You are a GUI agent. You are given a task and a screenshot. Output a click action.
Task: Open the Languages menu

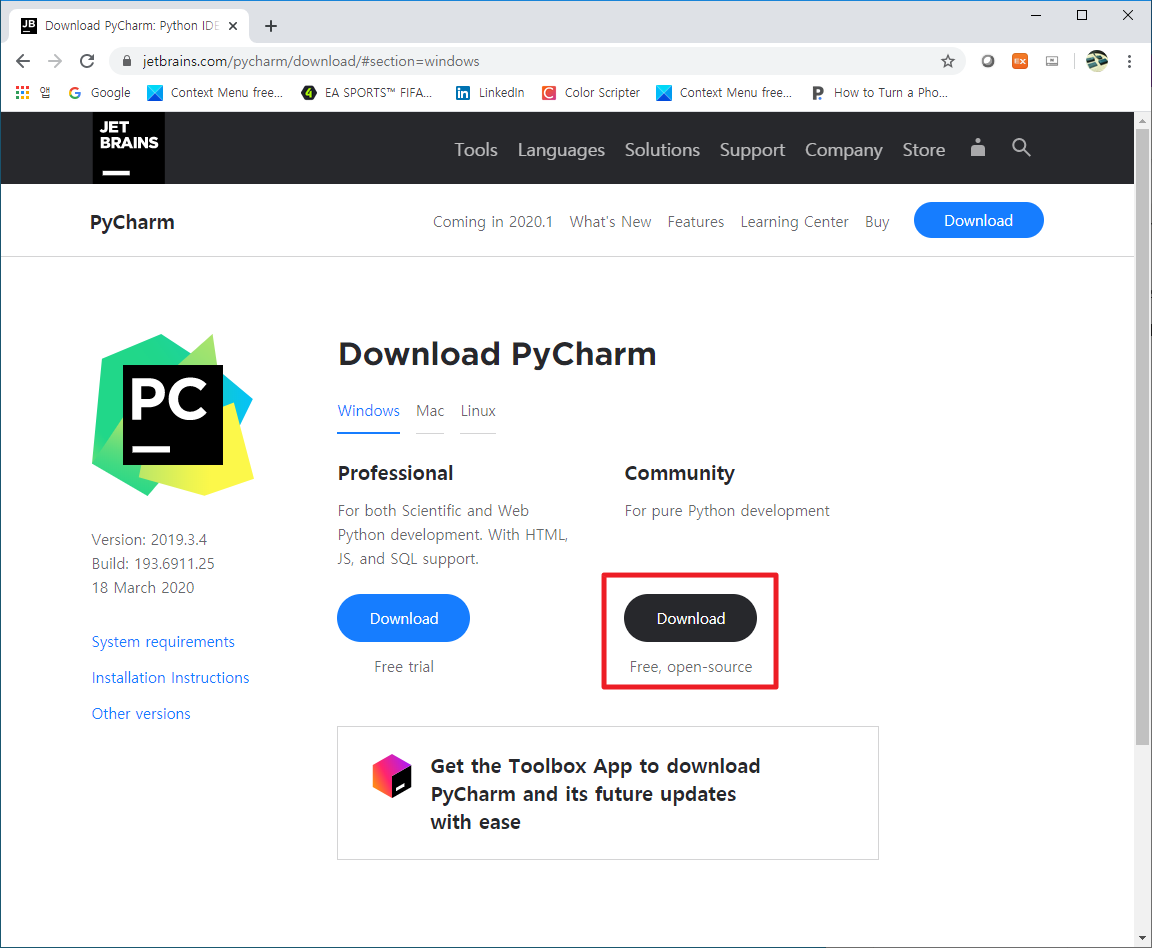click(x=561, y=149)
